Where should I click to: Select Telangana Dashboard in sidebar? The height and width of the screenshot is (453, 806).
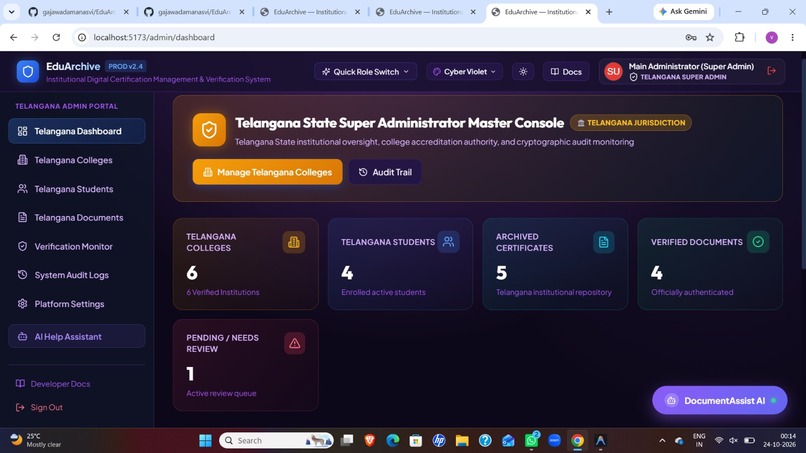coord(77,131)
